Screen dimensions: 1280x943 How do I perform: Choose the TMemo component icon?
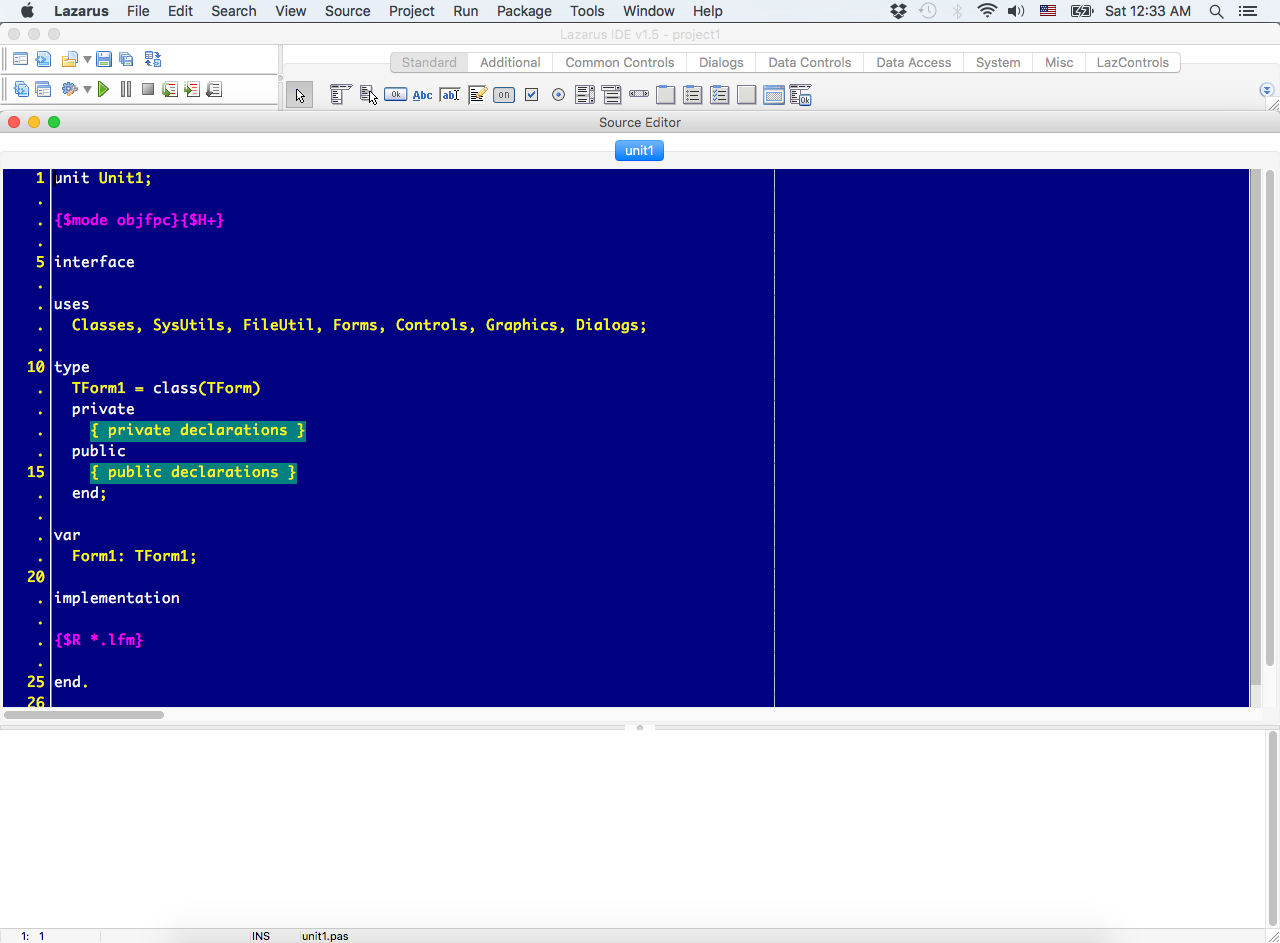click(x=477, y=95)
